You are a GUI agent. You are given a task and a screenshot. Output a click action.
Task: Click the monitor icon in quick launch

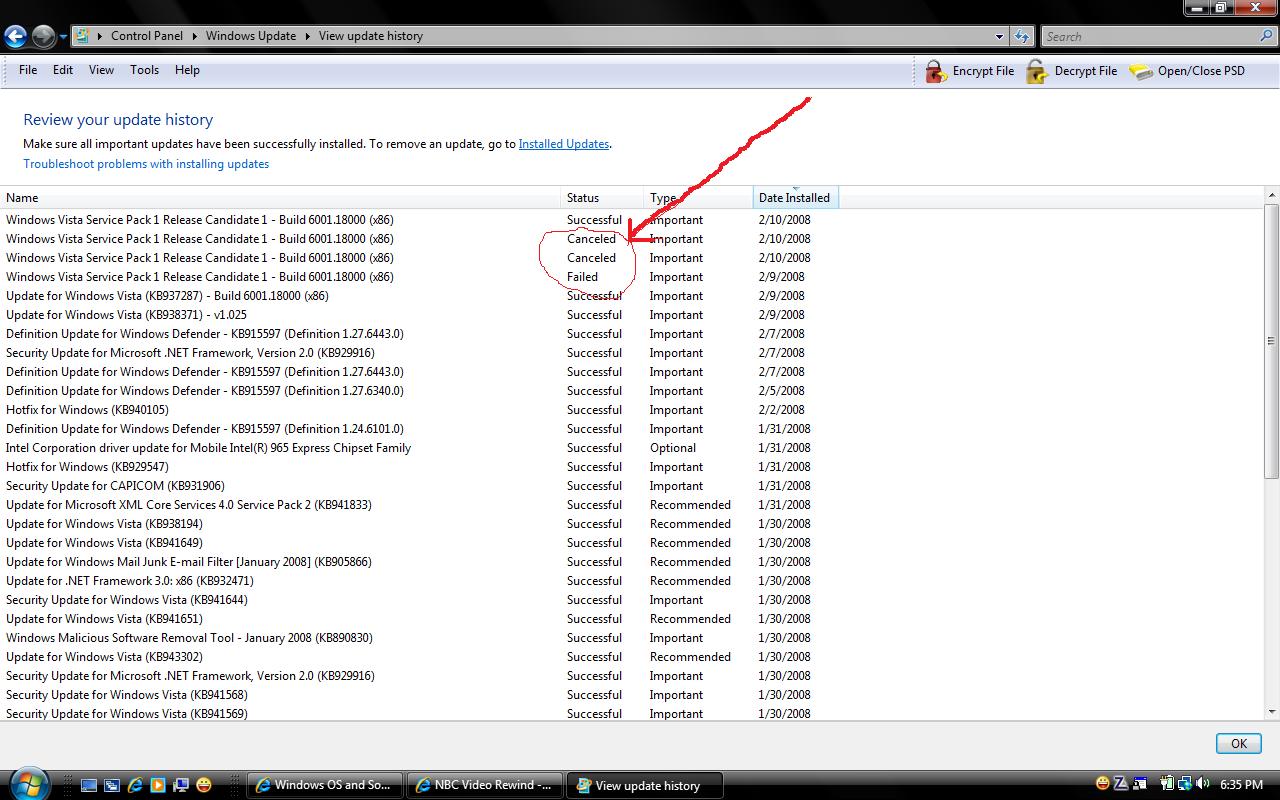coord(181,785)
